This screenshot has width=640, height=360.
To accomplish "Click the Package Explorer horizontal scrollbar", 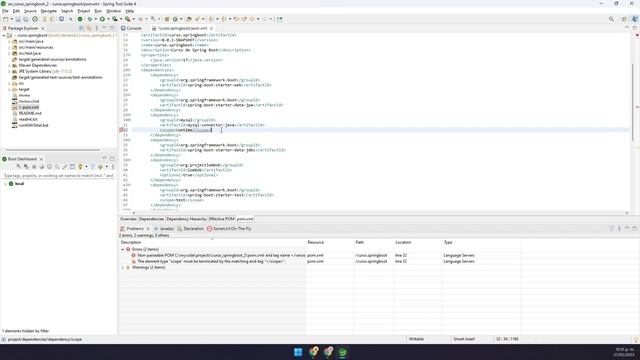I will tap(53, 150).
